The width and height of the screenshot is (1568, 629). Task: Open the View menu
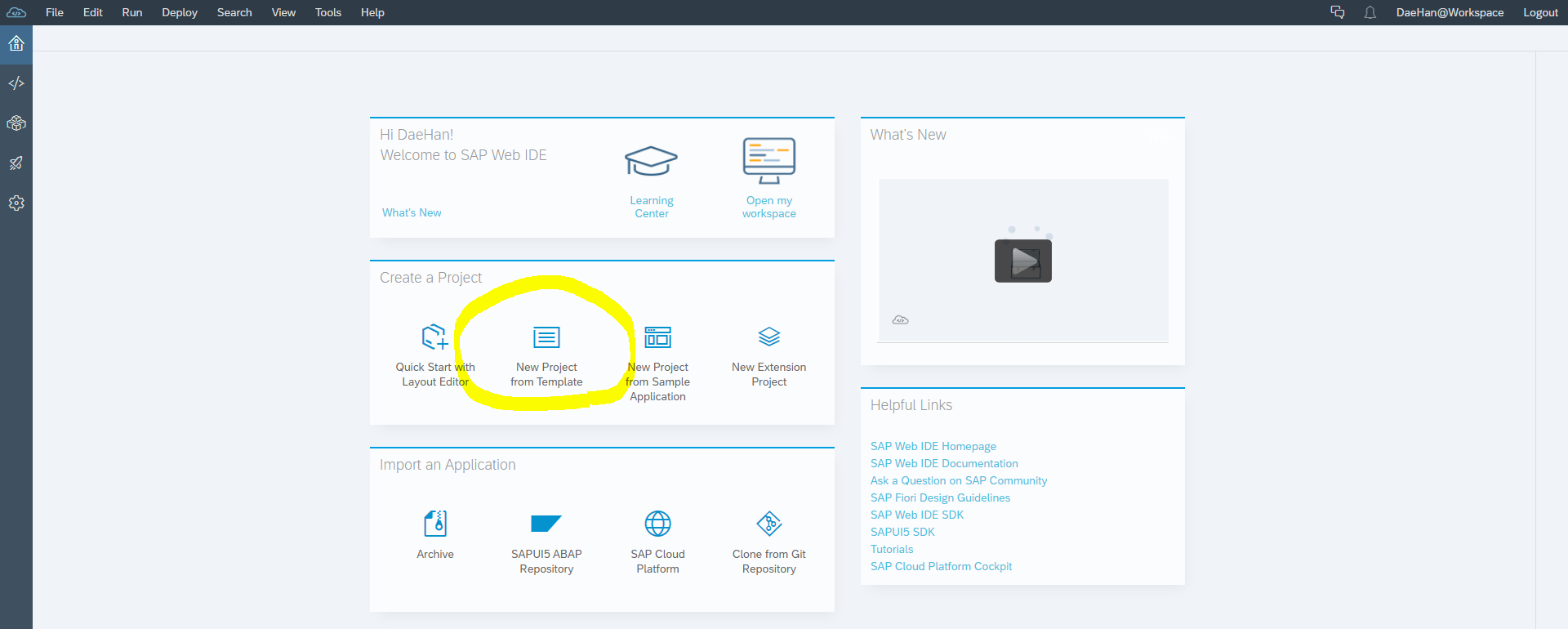pyautogui.click(x=283, y=12)
